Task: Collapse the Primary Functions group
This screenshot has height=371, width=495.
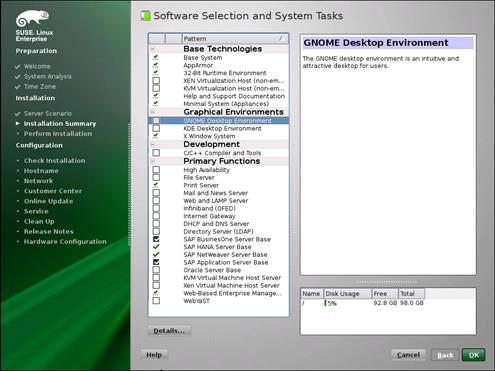Action: tap(152, 161)
